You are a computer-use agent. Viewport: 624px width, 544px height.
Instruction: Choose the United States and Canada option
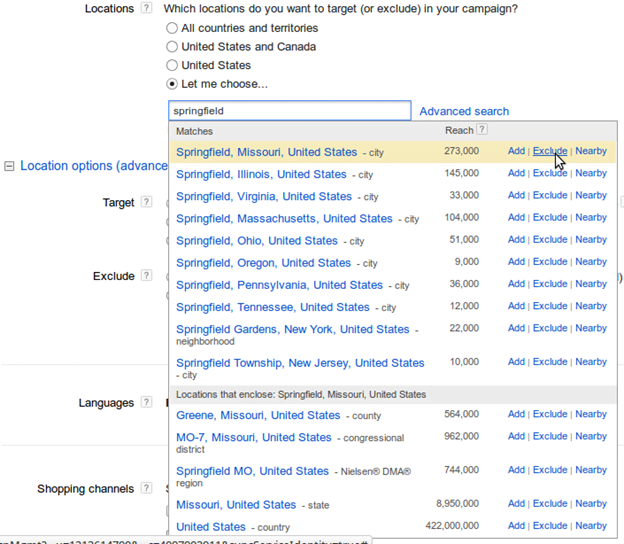coord(172,47)
